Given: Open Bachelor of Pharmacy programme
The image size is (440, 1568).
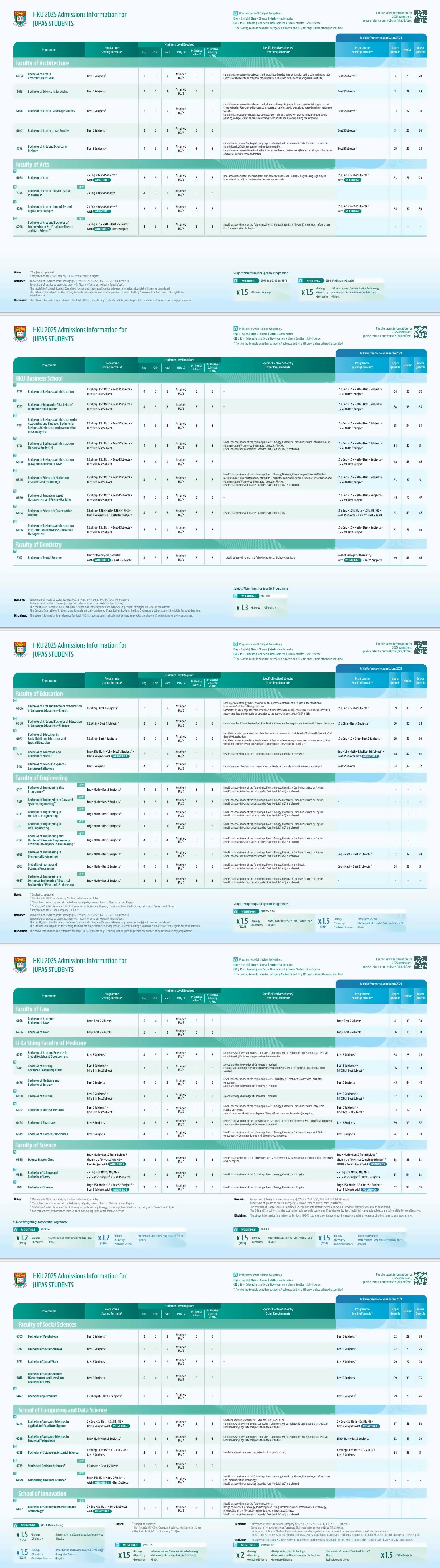Looking at the screenshot, I should click(x=41, y=1122).
